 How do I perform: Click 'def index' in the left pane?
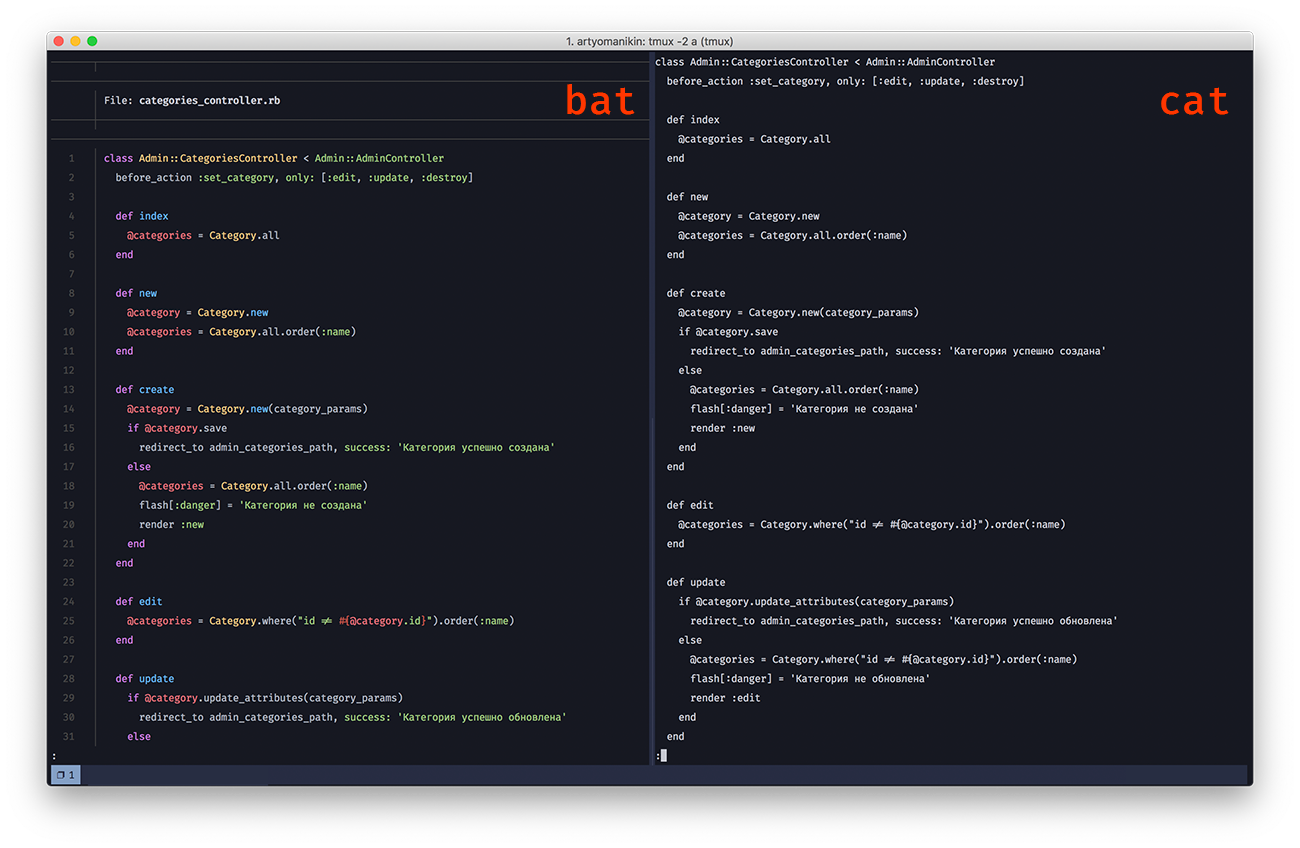[x=142, y=216]
